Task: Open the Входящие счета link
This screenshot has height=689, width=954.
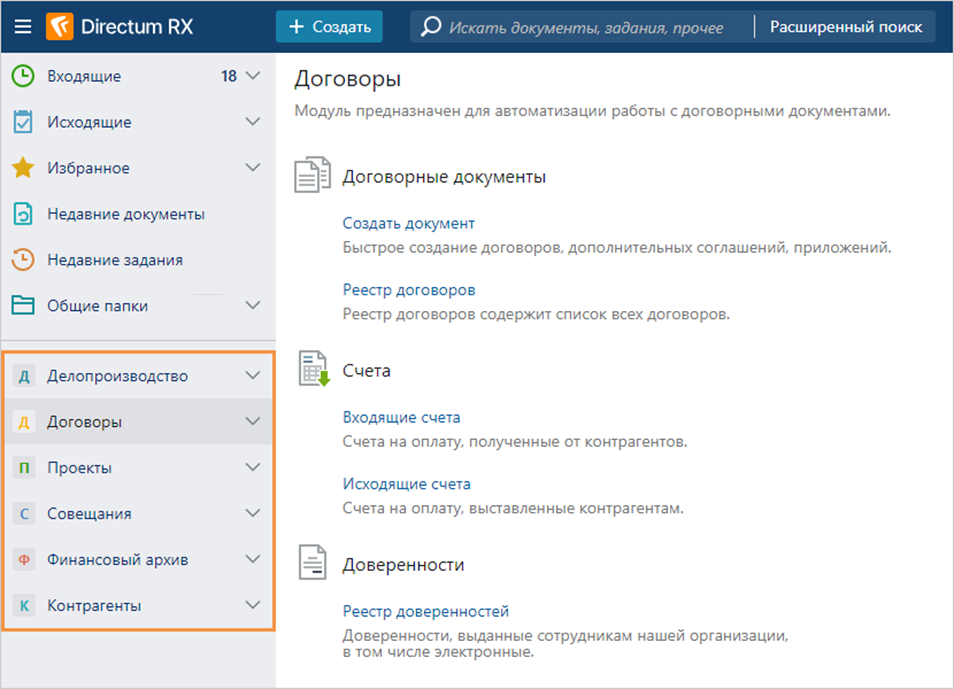Action: pos(402,418)
